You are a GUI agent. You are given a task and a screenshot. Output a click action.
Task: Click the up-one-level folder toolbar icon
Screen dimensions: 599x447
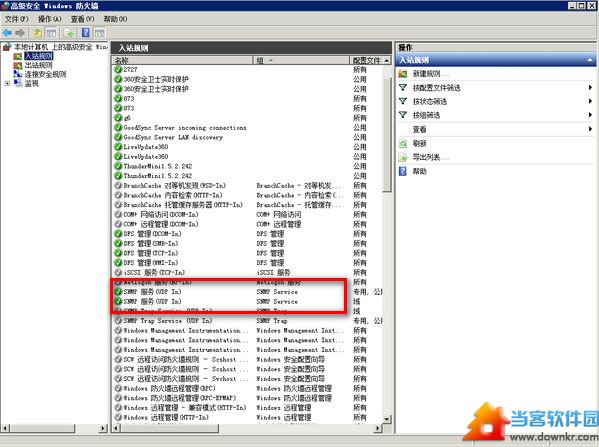click(37, 33)
